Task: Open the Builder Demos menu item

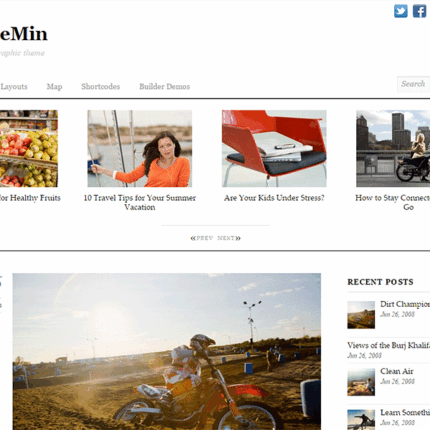Action: pos(165,87)
